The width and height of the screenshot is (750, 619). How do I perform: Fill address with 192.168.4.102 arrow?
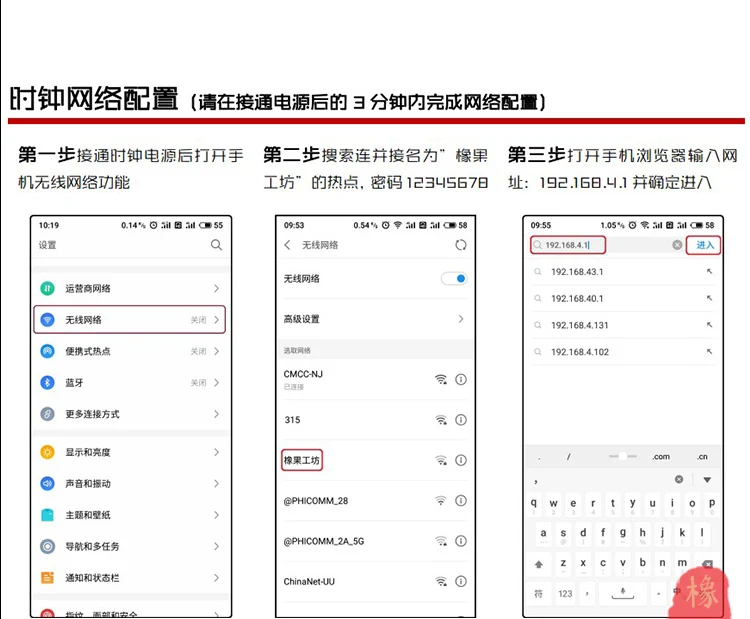[709, 352]
